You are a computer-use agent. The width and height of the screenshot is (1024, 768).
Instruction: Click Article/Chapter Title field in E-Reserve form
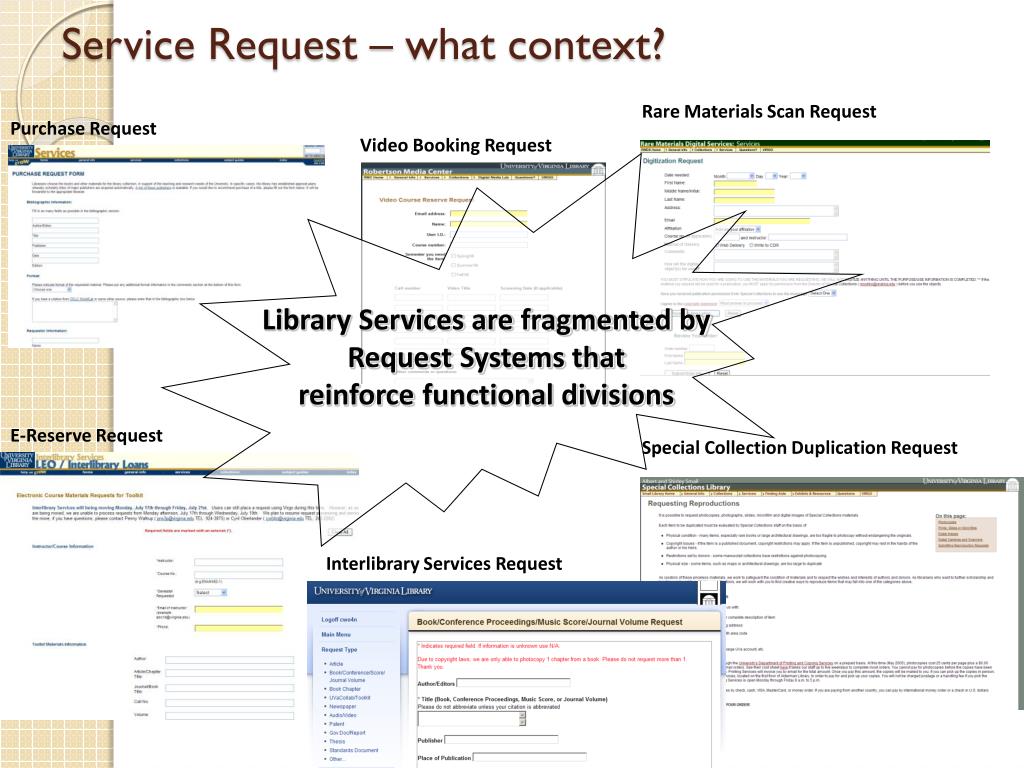click(x=229, y=673)
